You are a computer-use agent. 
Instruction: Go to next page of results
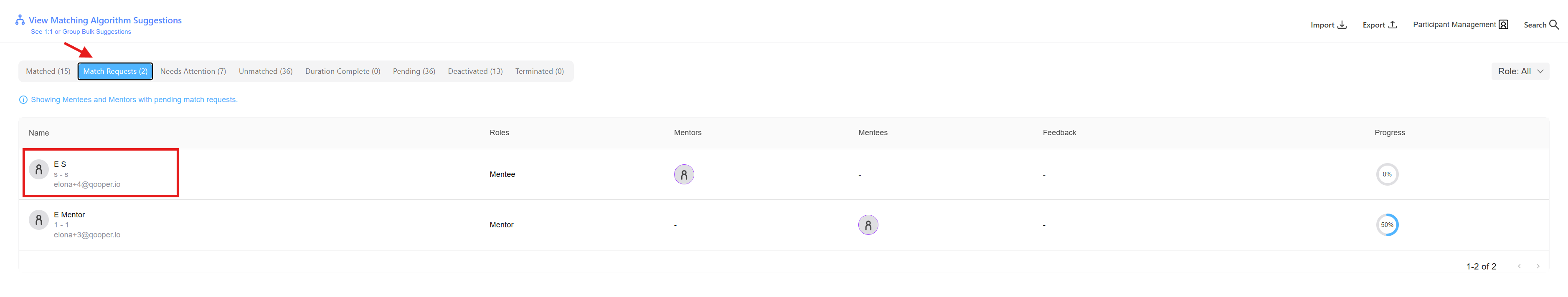1538,267
